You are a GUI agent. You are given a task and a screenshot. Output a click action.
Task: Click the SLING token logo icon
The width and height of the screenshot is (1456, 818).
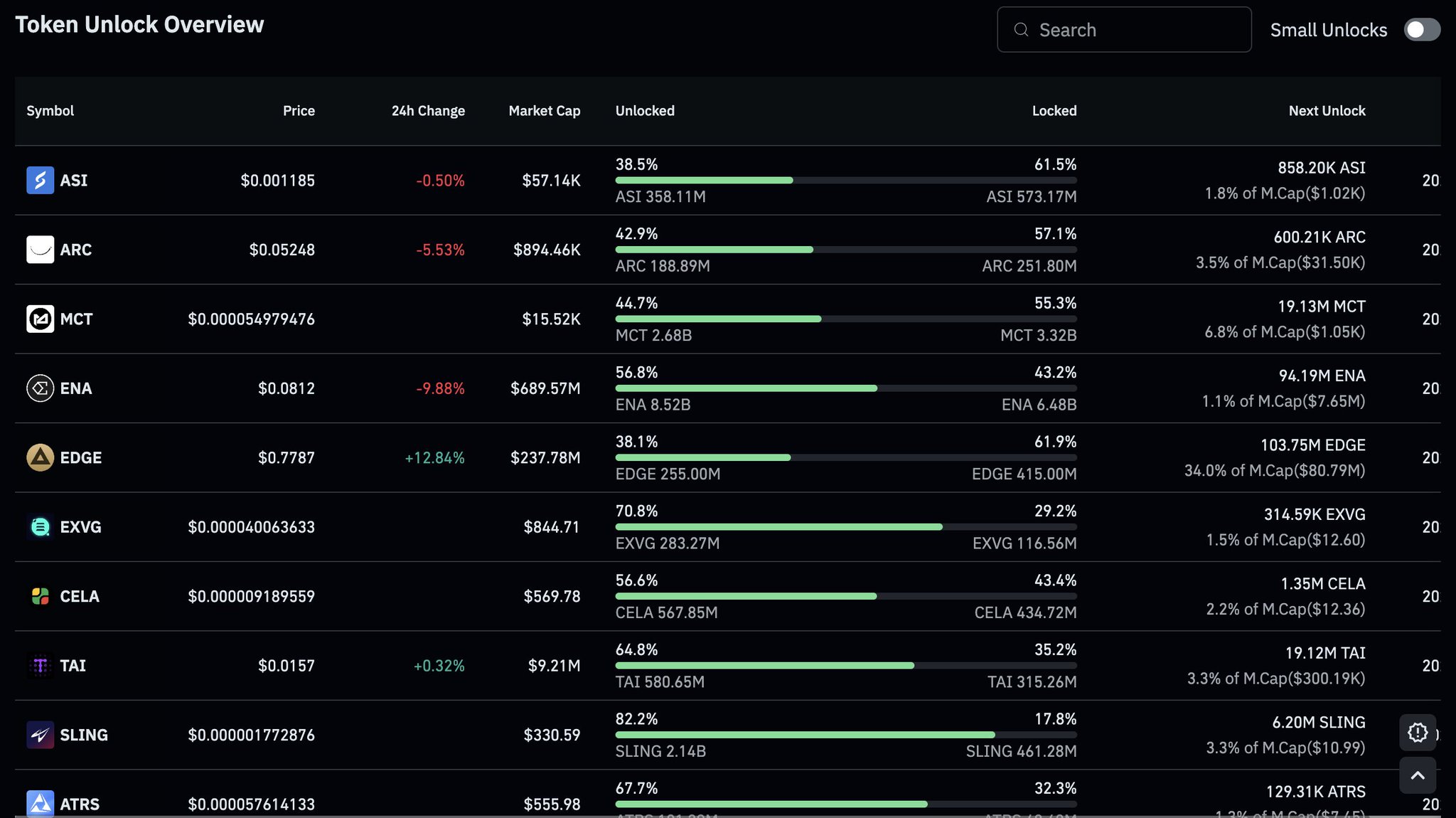(40, 735)
